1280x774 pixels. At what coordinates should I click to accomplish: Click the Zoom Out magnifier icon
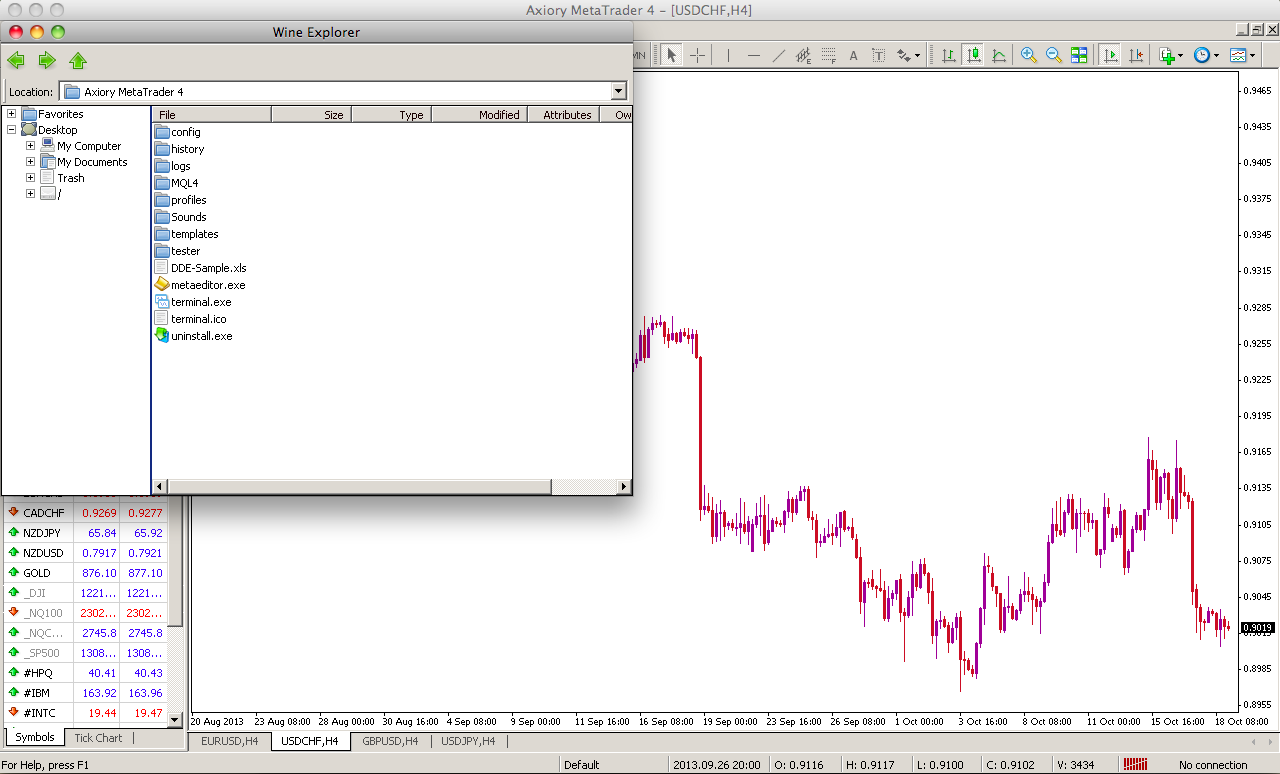pyautogui.click(x=1054, y=56)
